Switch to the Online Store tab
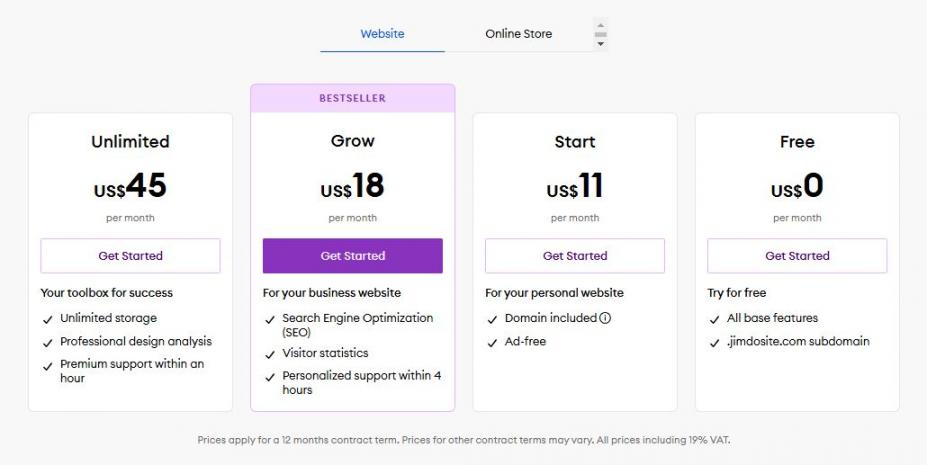This screenshot has width=927, height=465. click(518, 34)
